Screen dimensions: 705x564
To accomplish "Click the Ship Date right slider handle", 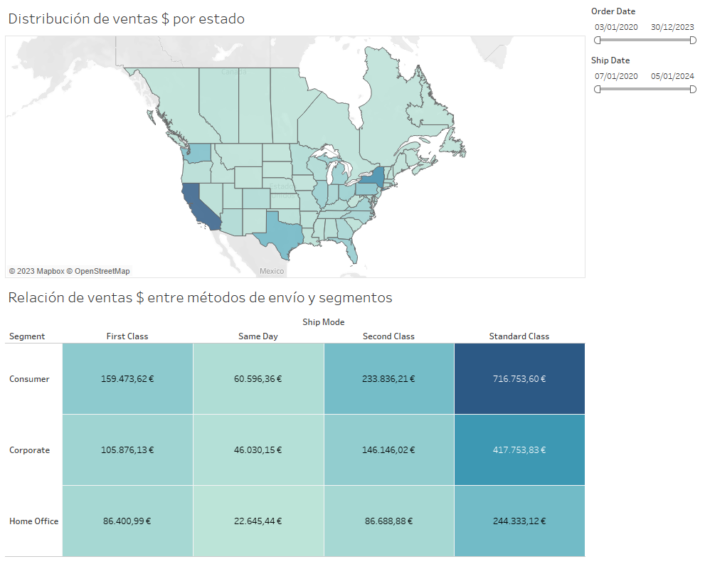I will 692,89.
